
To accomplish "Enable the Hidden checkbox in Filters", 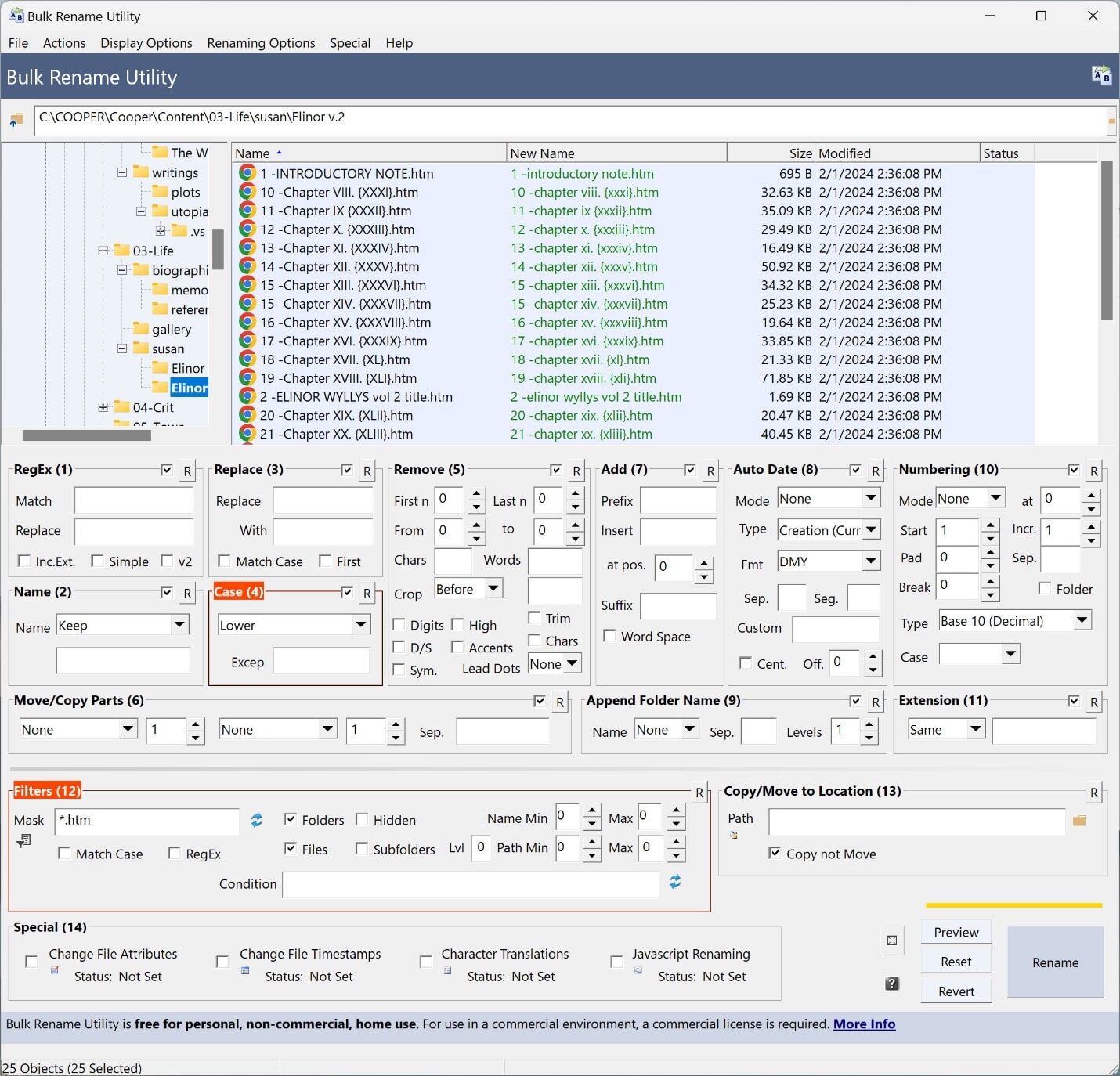I will pyautogui.click(x=362, y=819).
